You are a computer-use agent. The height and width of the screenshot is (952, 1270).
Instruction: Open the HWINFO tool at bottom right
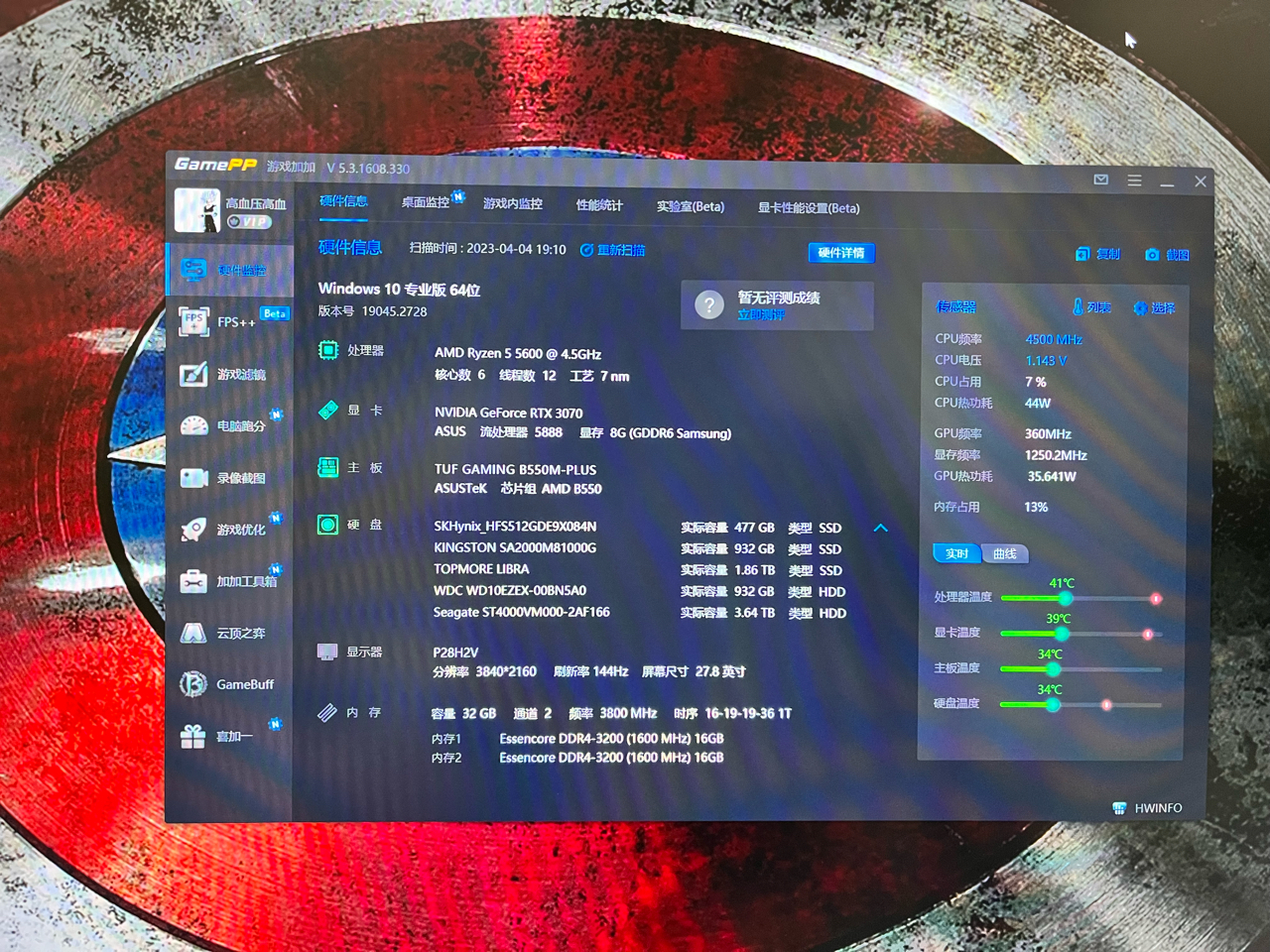pyautogui.click(x=1147, y=807)
